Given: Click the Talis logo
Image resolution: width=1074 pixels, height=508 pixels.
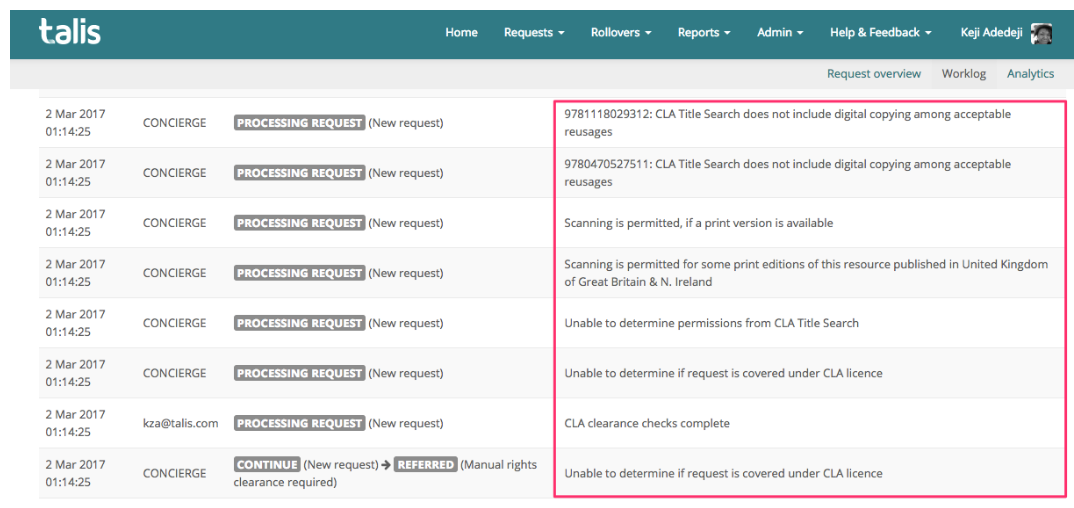Looking at the screenshot, I should coord(70,31).
